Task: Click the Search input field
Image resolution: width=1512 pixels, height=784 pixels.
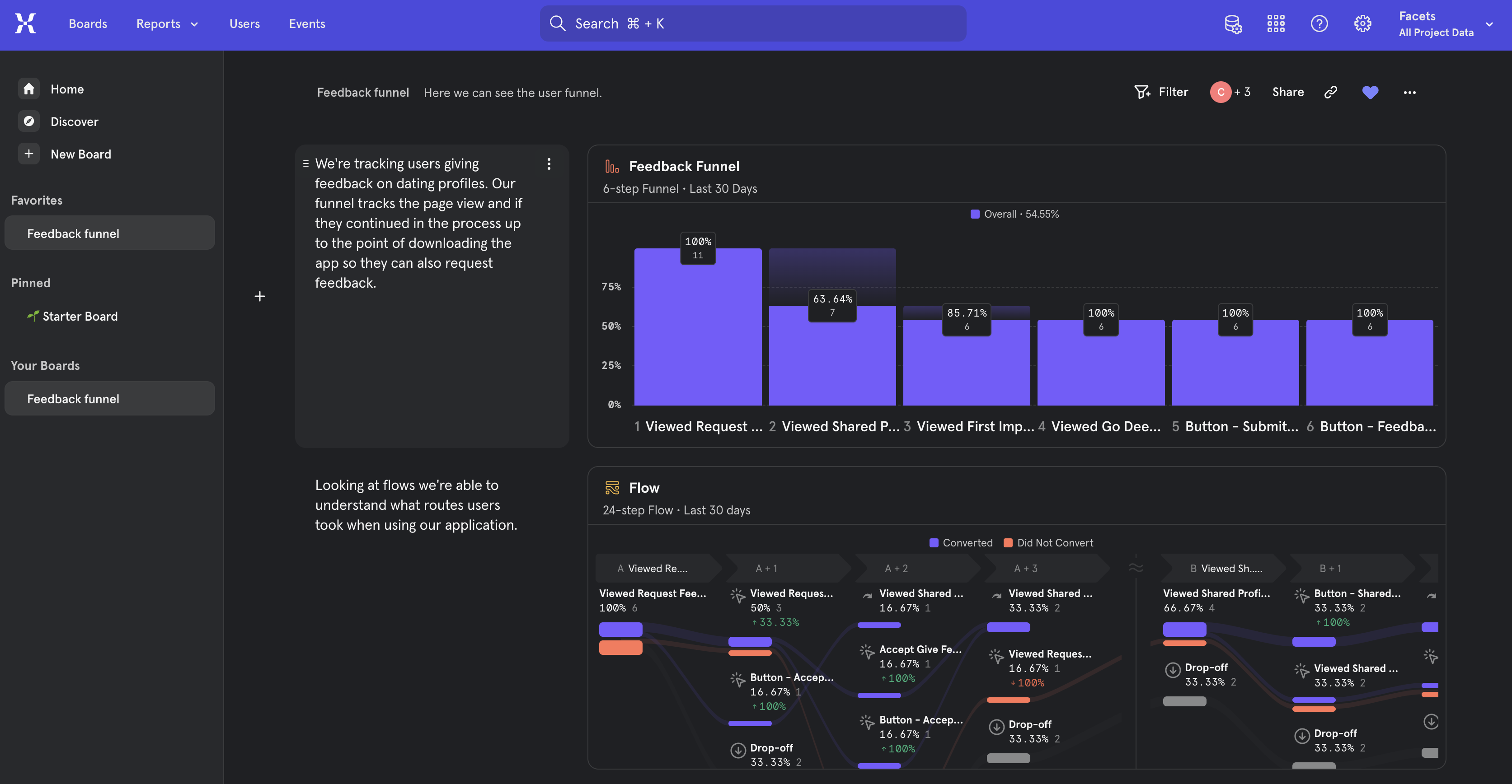Action: [752, 23]
